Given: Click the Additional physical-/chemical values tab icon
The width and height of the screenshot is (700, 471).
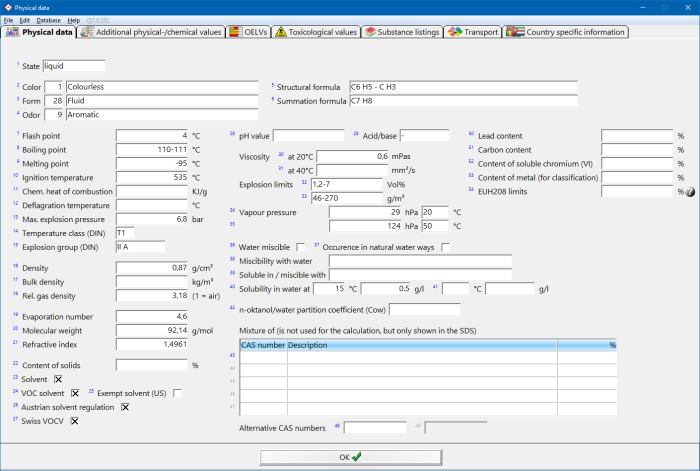Looking at the screenshot, I should (88, 32).
